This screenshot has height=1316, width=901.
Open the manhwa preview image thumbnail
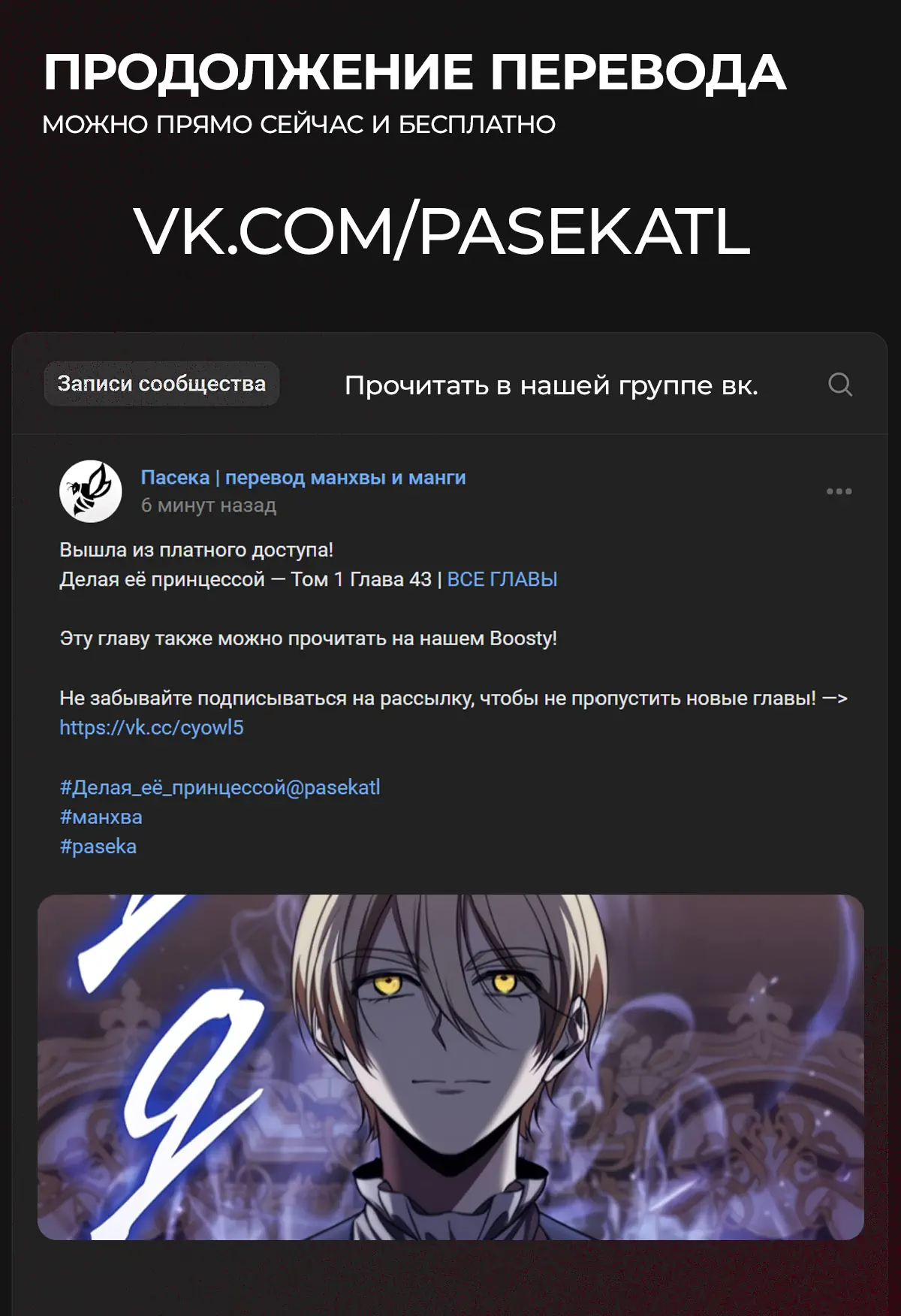450,1067
